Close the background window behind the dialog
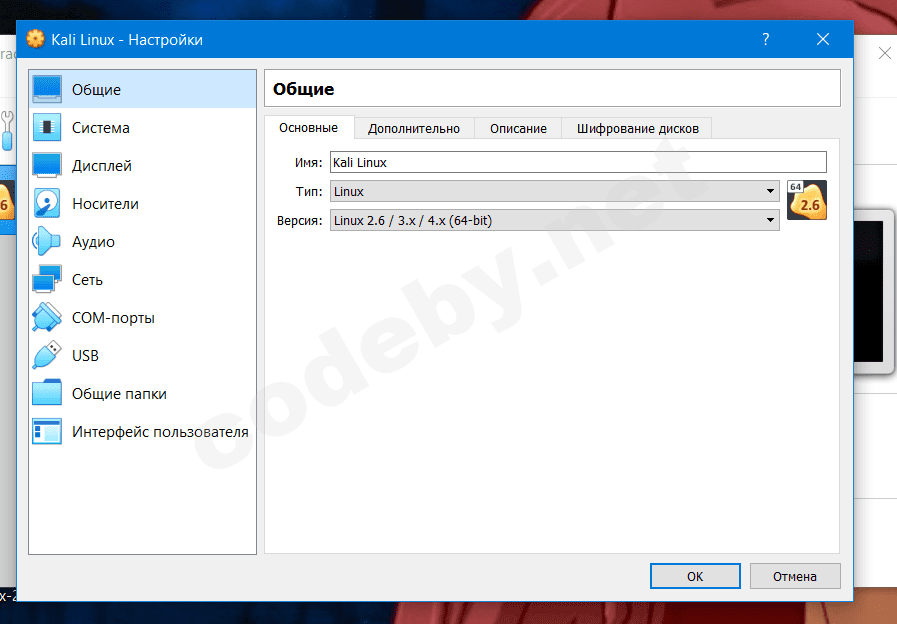897x624 pixels. [x=885, y=53]
